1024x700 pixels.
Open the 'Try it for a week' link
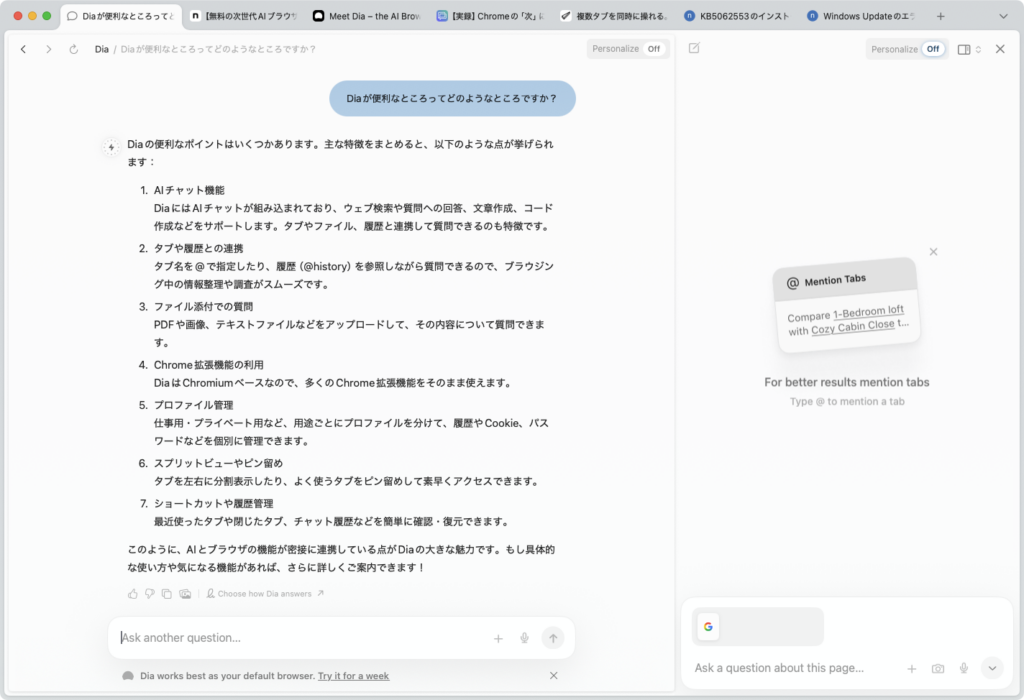[x=353, y=676]
